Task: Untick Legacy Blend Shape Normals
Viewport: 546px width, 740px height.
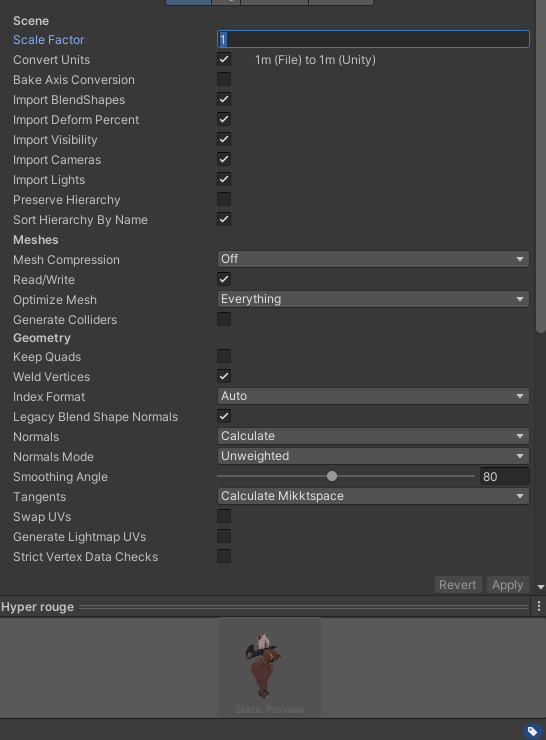Action: 224,416
